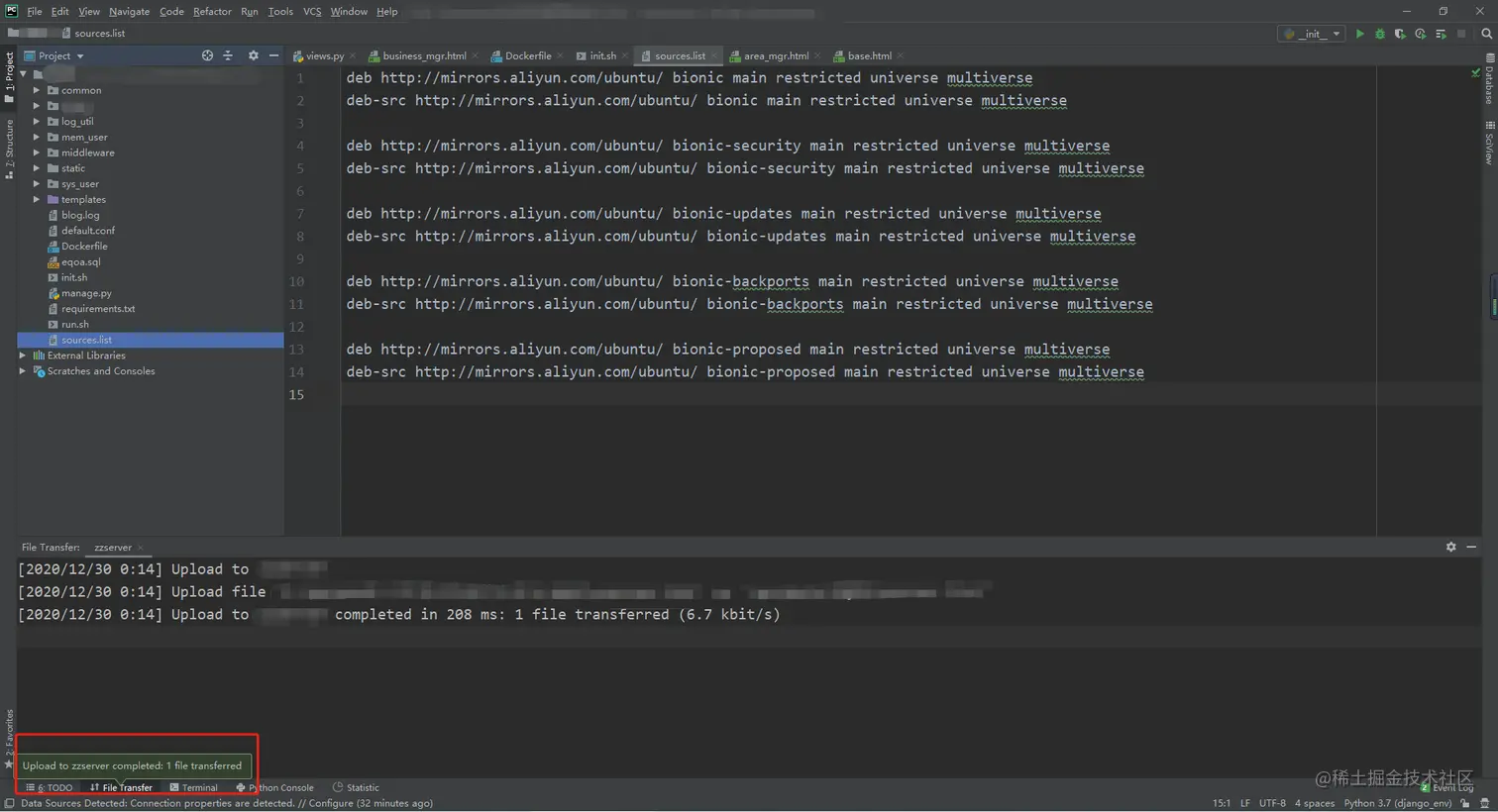Open File Transfer panel gear settings
The height and width of the screenshot is (812, 1498).
click(x=1450, y=548)
